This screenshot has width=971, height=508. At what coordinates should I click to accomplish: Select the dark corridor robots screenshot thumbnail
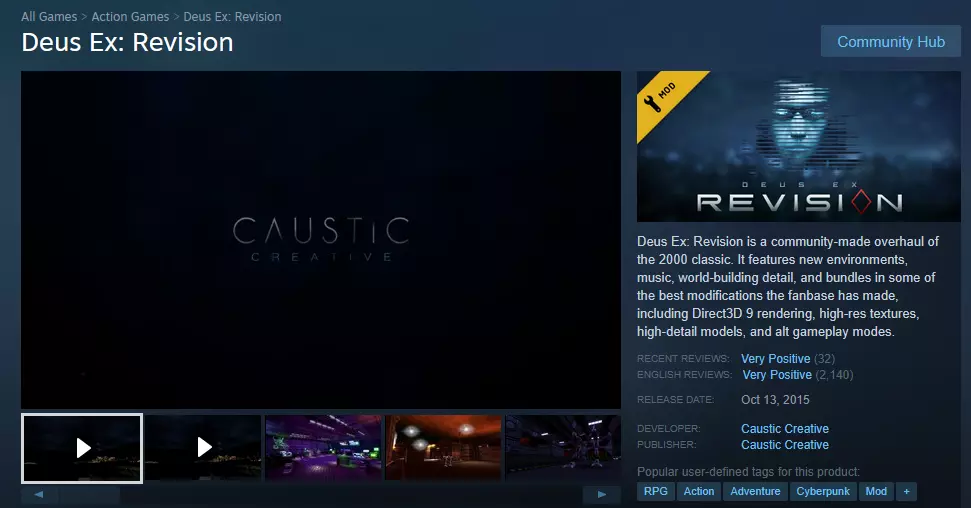563,448
